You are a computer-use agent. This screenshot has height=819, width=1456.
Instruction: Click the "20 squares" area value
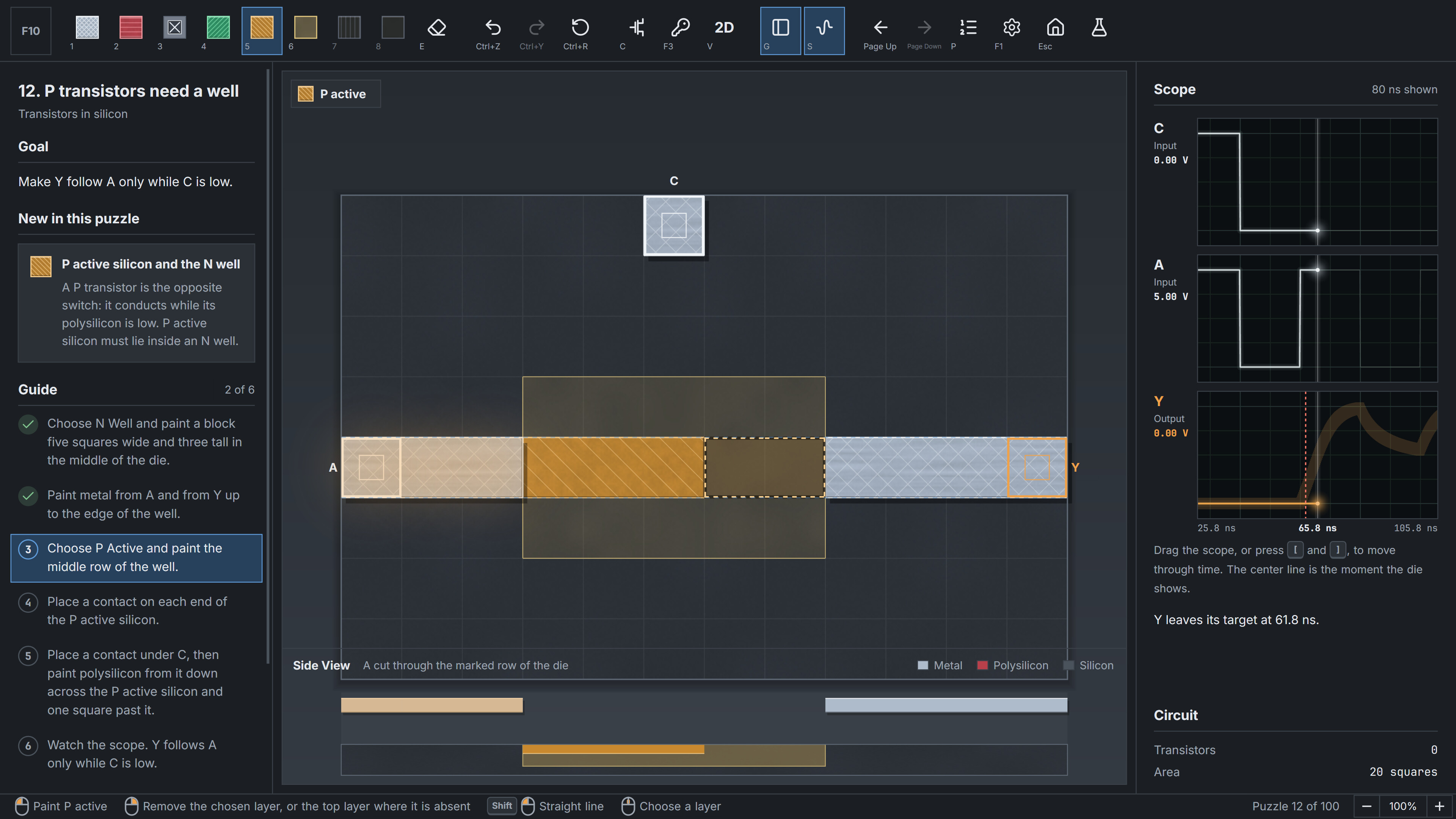(1403, 772)
